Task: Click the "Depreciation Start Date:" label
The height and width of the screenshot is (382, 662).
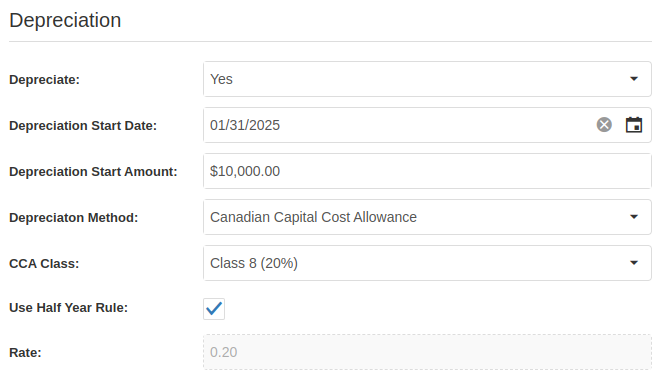Action: pos(83,126)
